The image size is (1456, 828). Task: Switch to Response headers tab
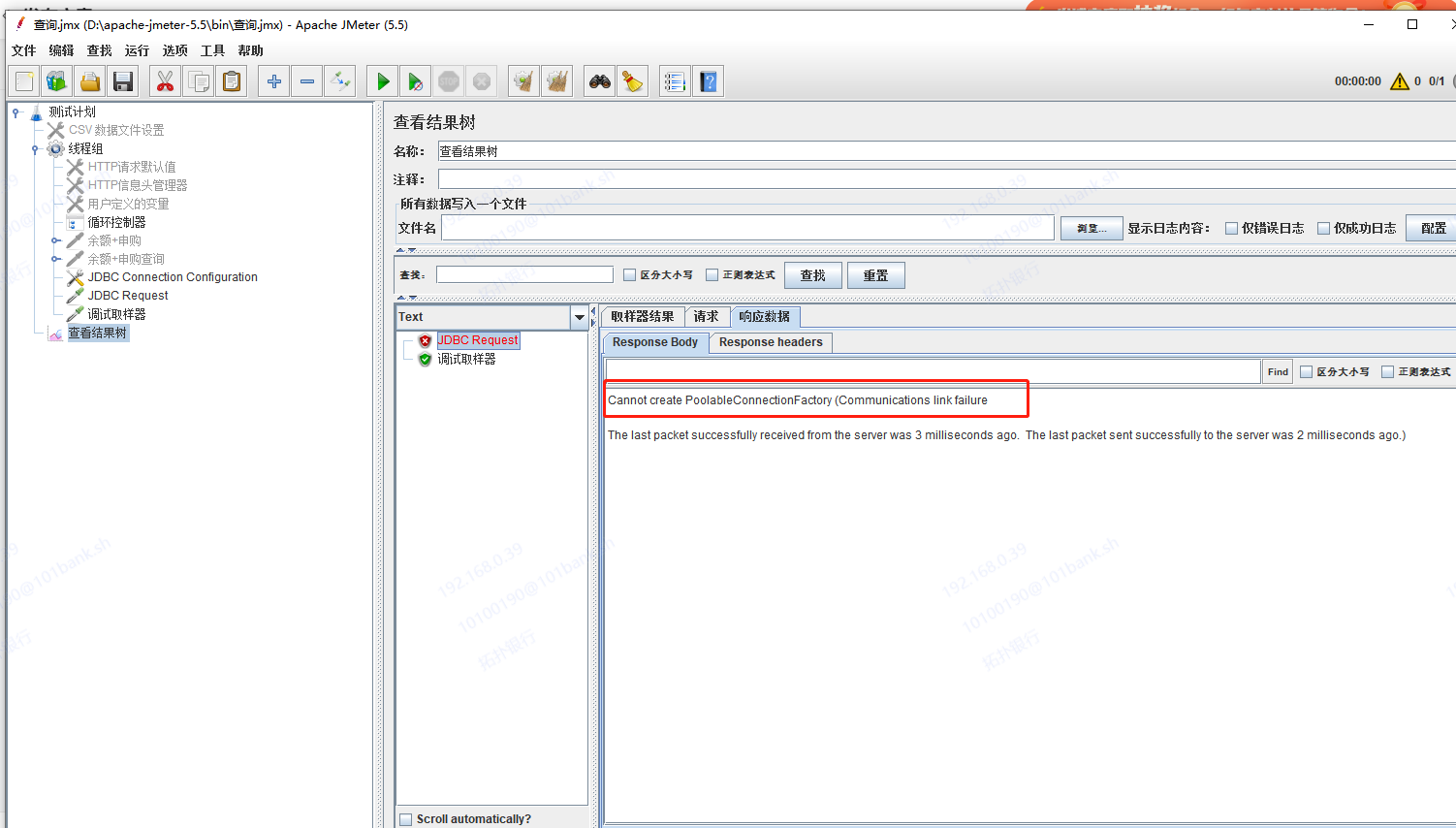(x=770, y=342)
